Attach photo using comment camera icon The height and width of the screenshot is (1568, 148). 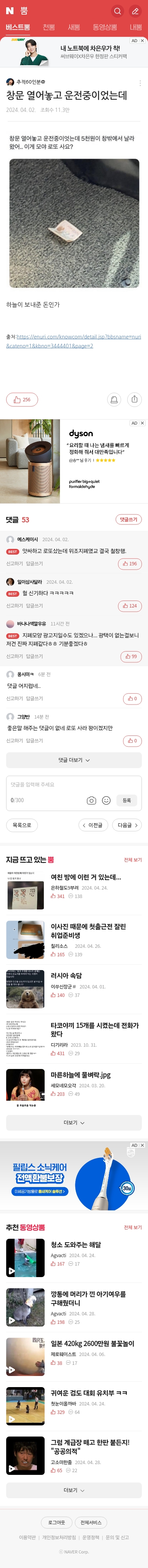[x=91, y=800]
